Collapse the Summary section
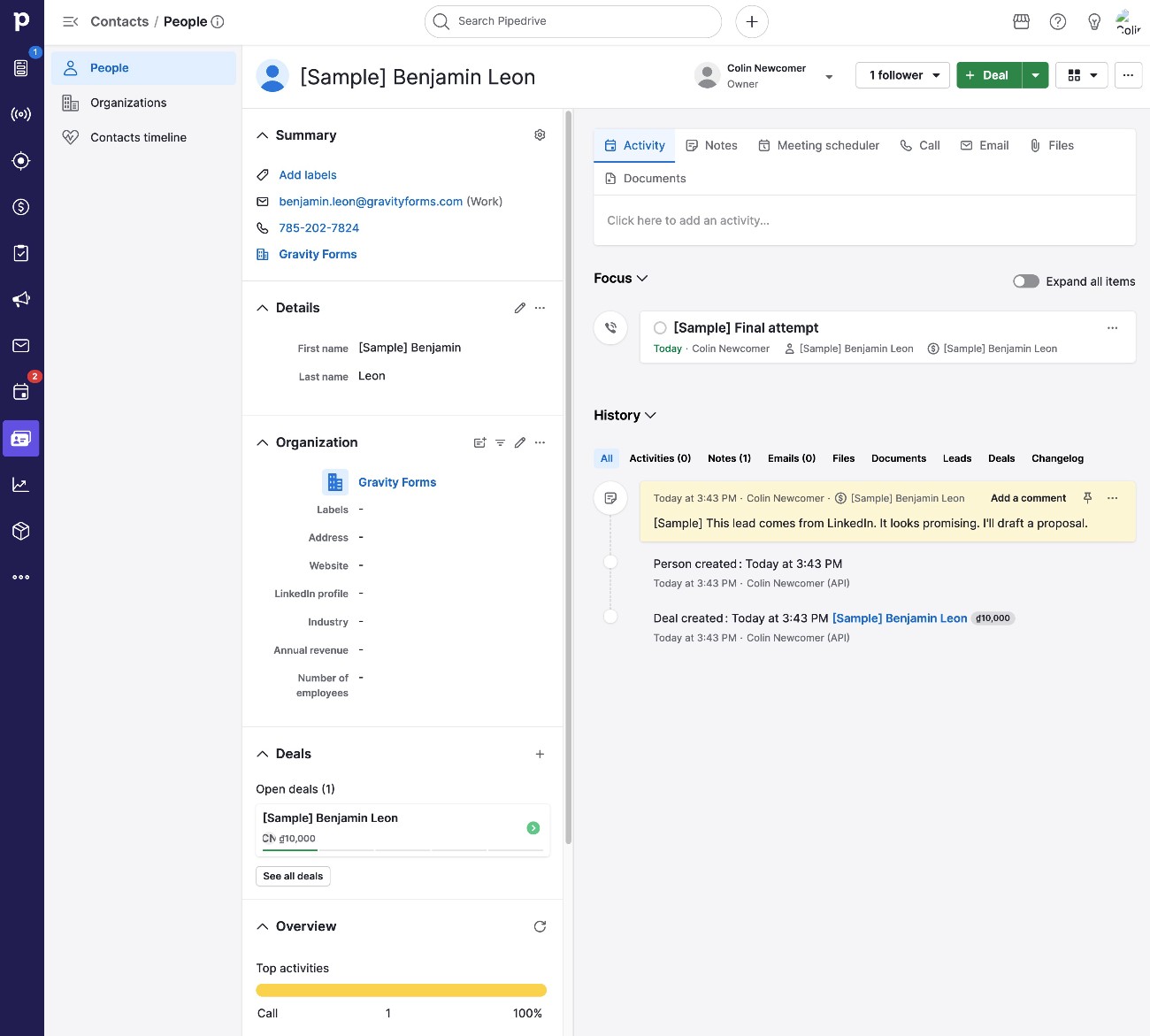The image size is (1150, 1036). tap(262, 134)
